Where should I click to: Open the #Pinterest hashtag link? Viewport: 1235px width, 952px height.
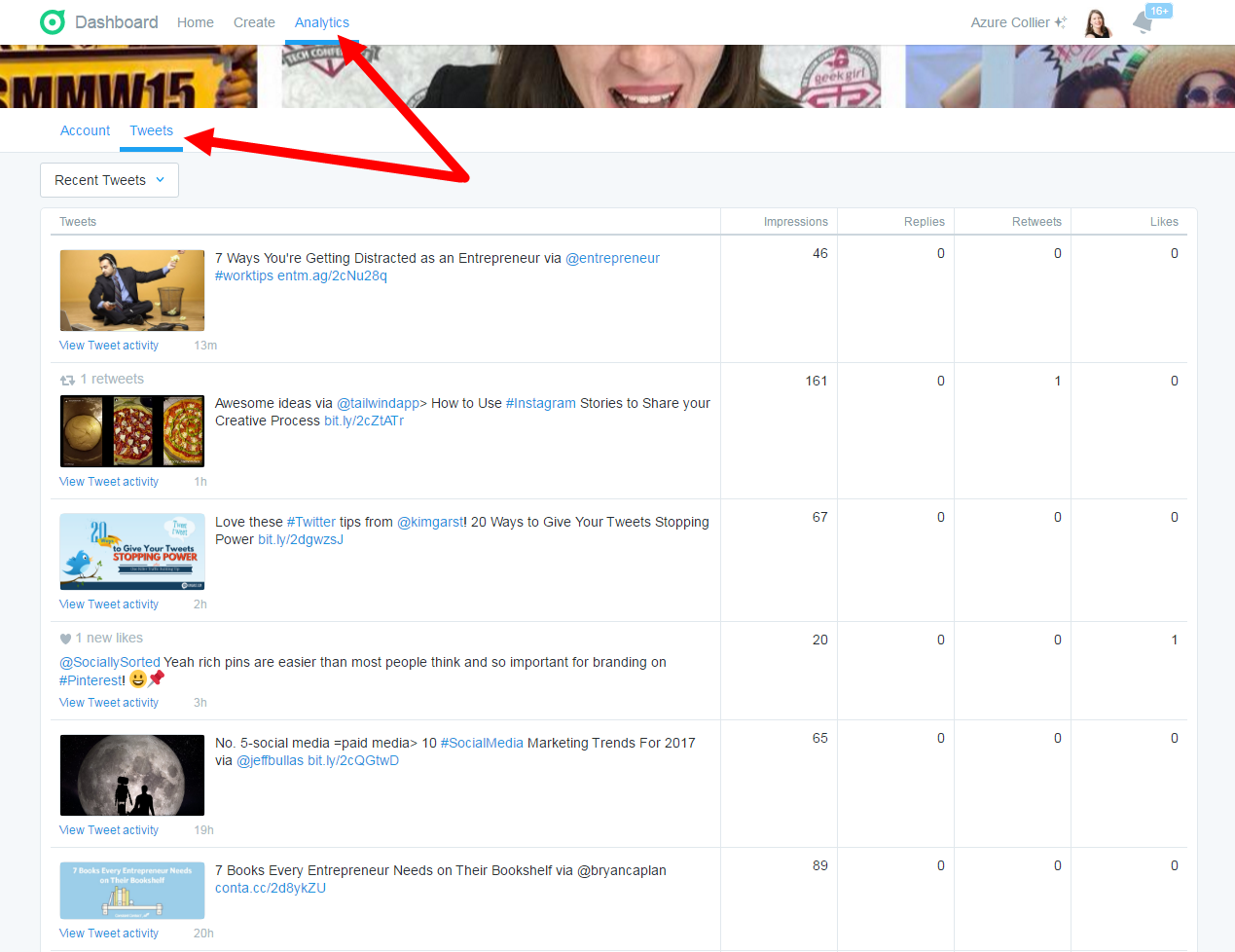[91, 680]
